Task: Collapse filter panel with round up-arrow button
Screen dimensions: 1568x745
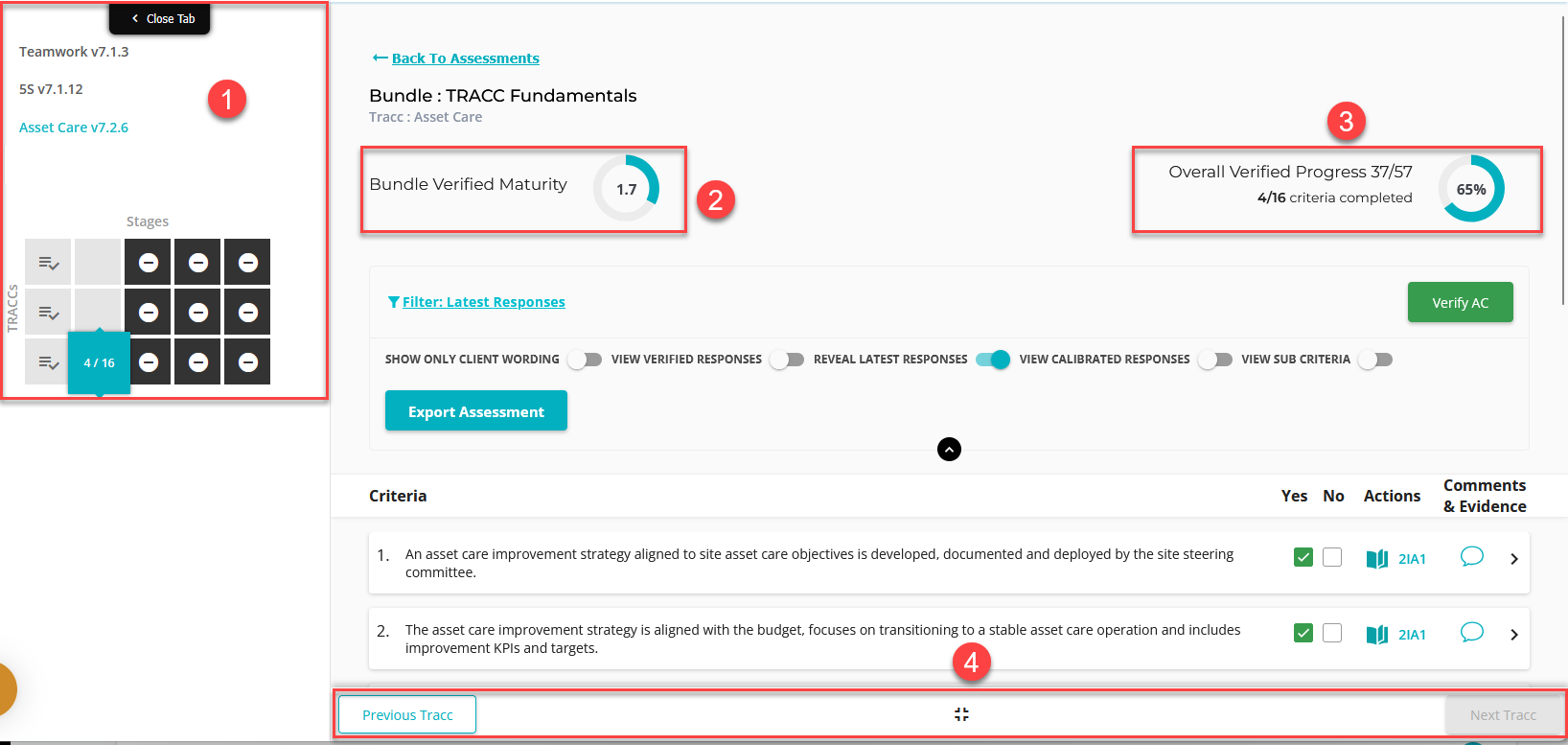Action: [x=949, y=450]
